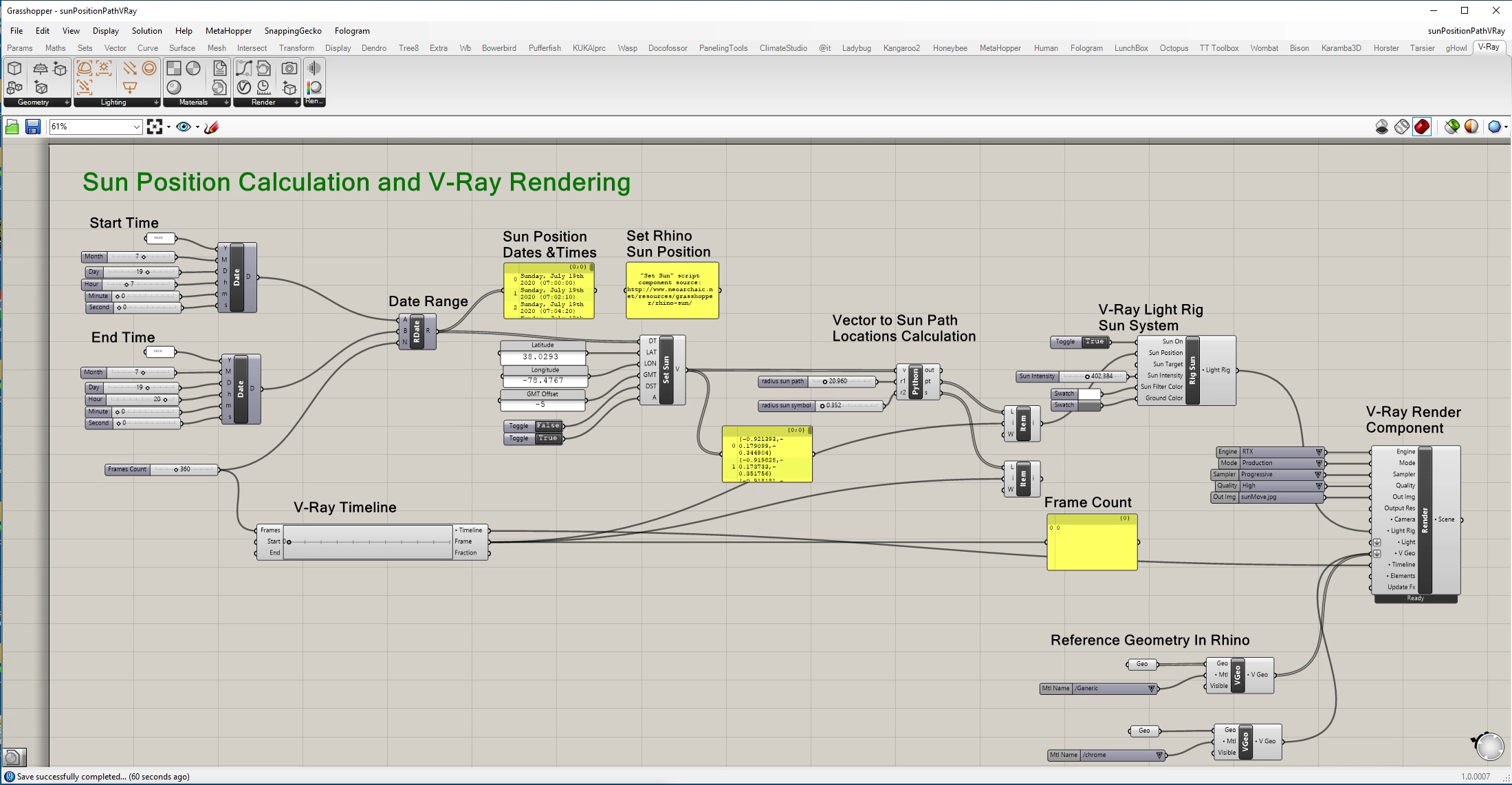
Task: Open the Solution menu
Action: click(146, 31)
